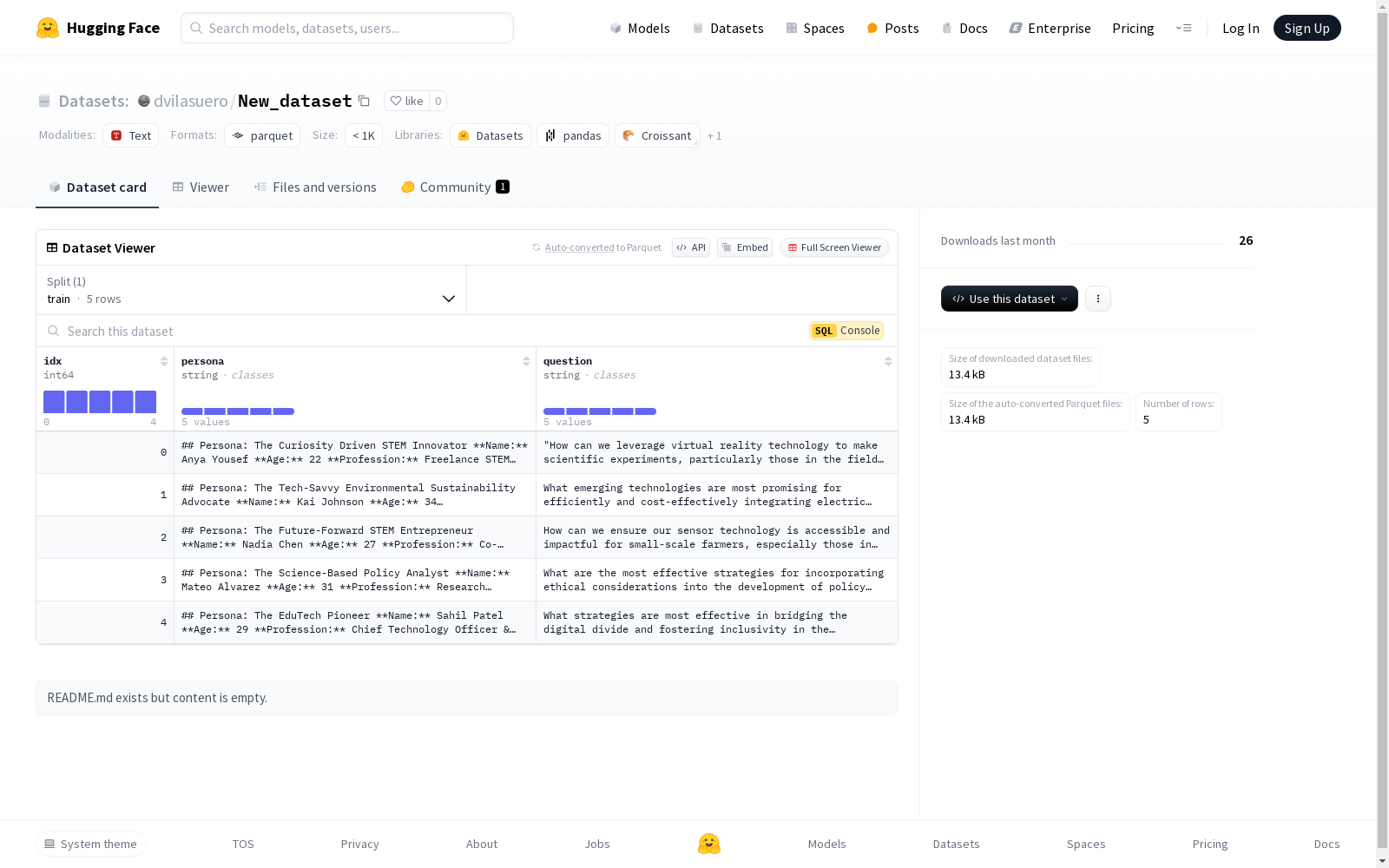Sort by the idx column
Image resolution: width=1389 pixels, height=868 pixels.
point(164,361)
